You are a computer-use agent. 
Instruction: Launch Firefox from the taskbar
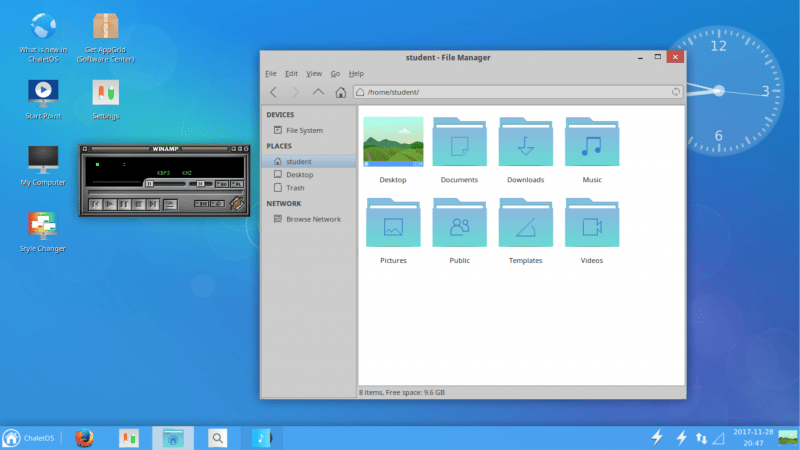click(x=85, y=437)
